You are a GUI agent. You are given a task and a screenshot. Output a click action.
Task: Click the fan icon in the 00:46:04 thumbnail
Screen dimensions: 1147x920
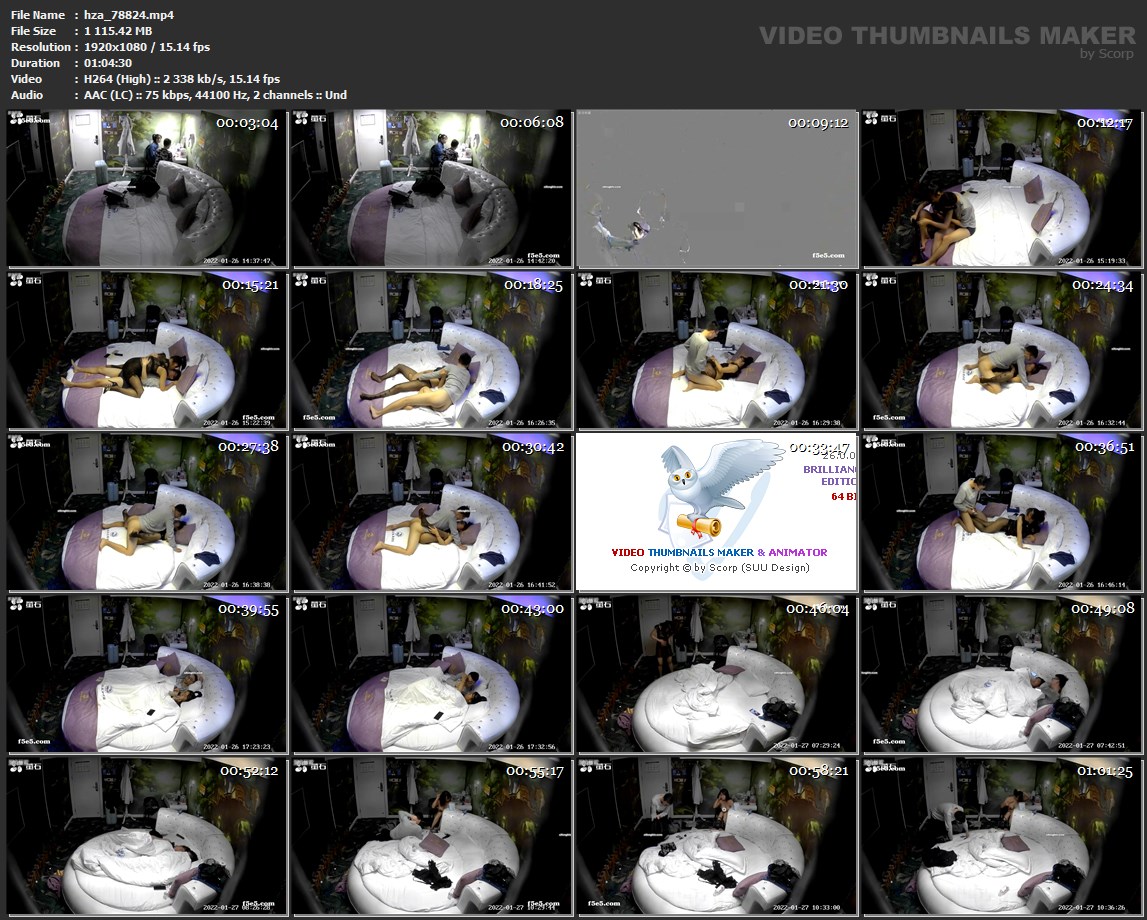point(588,605)
